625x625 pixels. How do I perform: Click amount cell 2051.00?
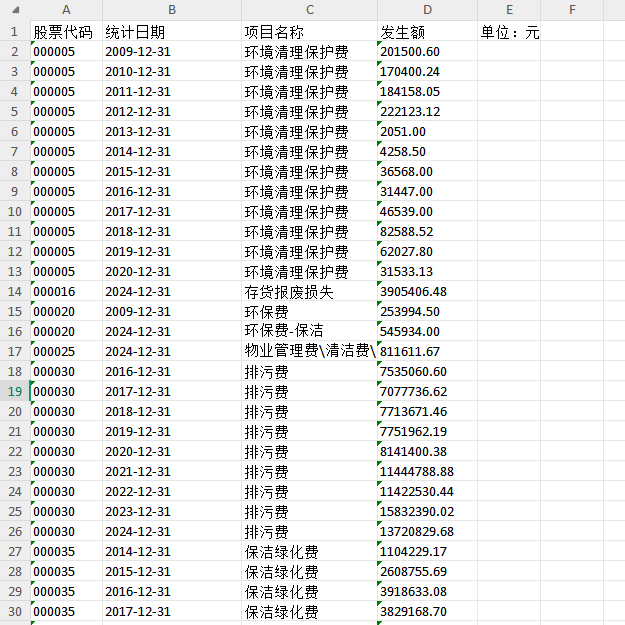click(x=427, y=131)
